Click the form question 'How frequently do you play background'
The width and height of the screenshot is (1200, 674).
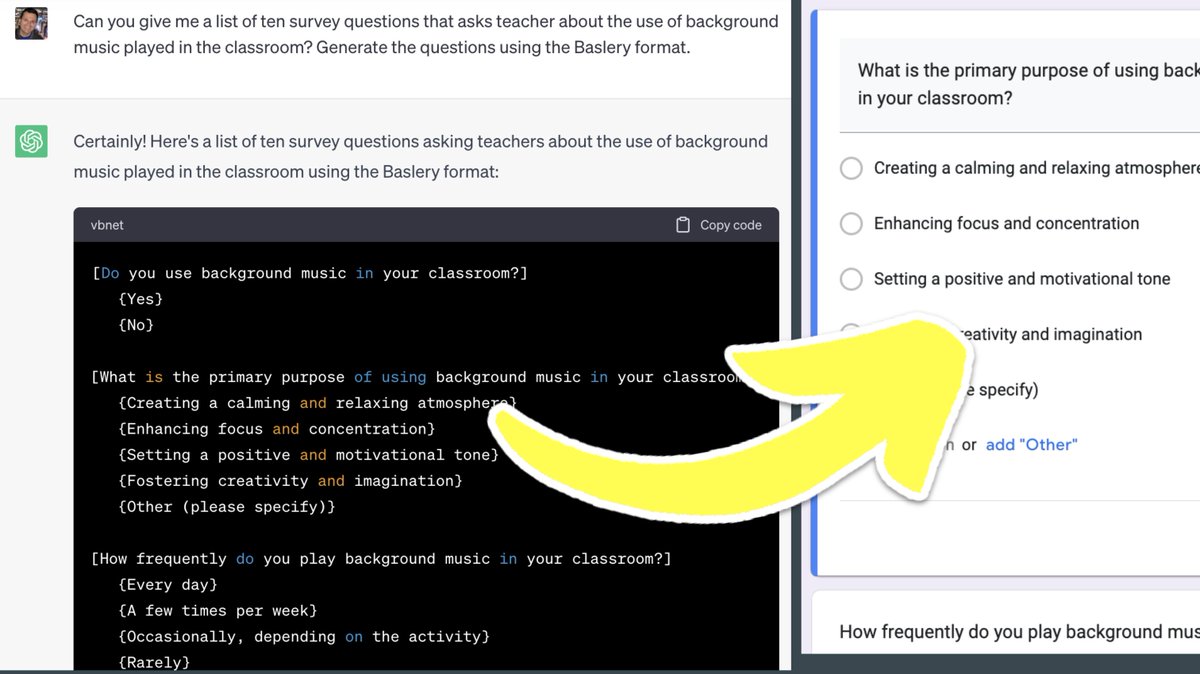click(x=1019, y=632)
